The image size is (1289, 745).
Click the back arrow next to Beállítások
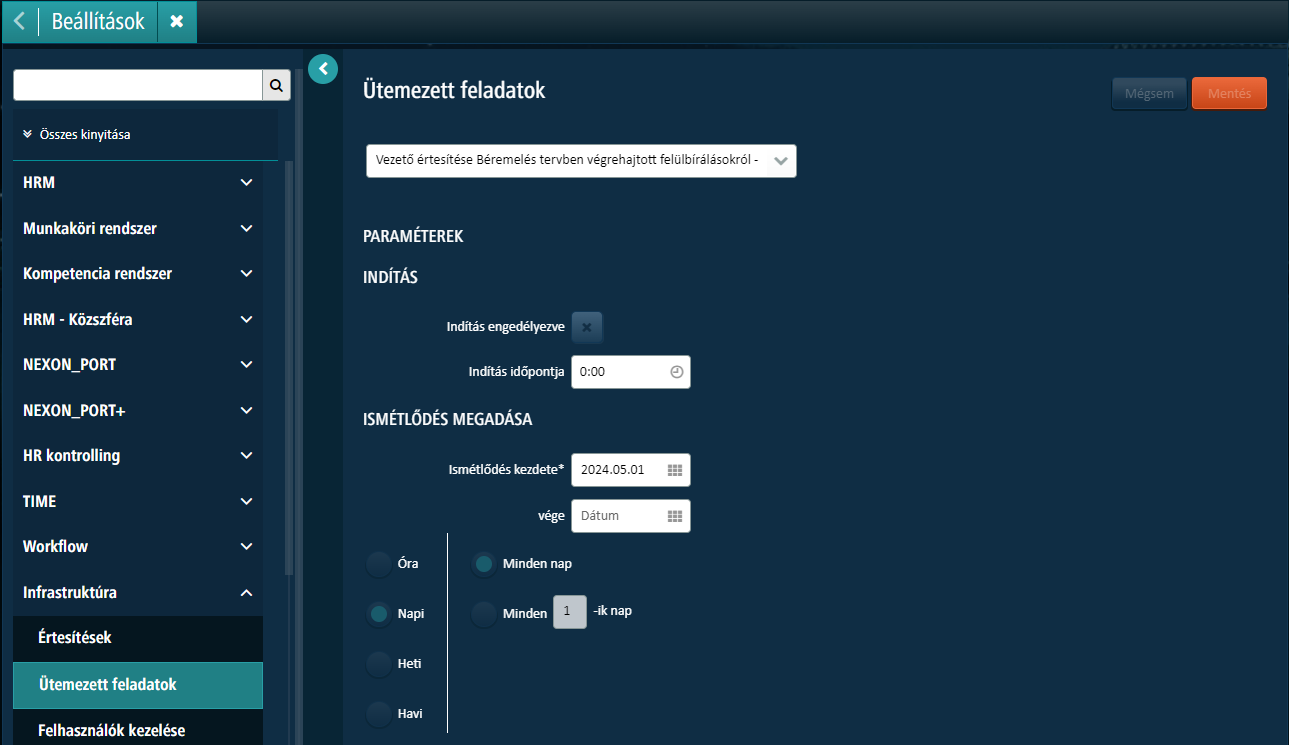(19, 21)
